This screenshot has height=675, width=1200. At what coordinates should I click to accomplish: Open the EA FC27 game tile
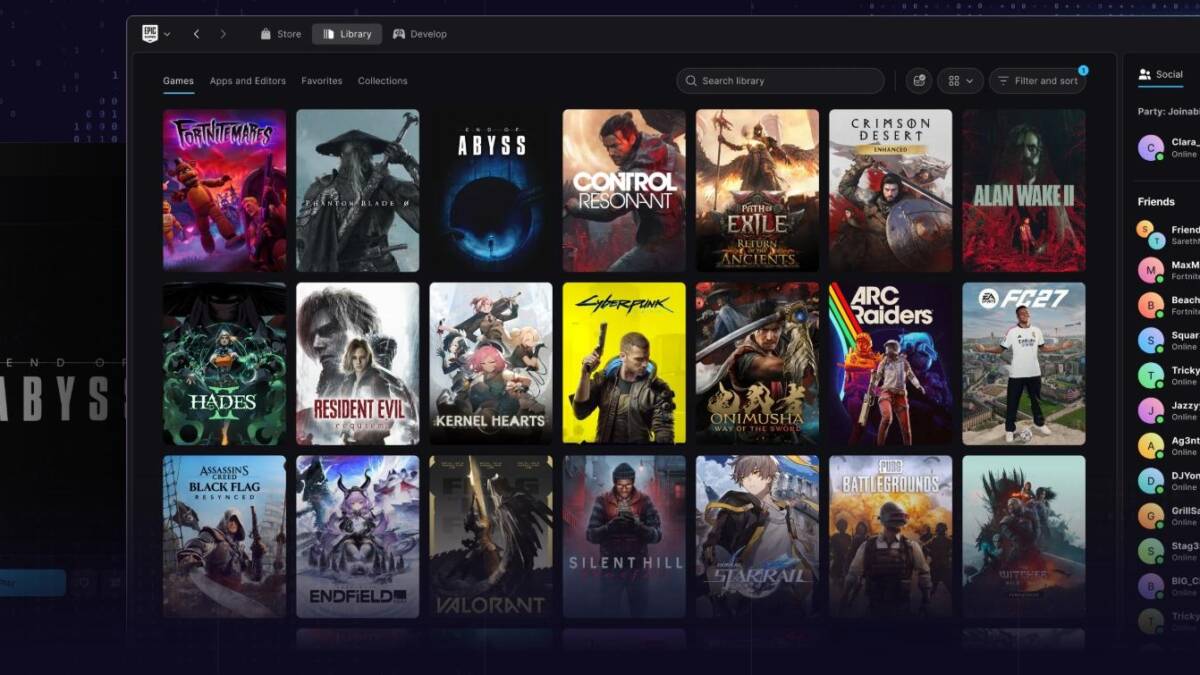(1024, 363)
